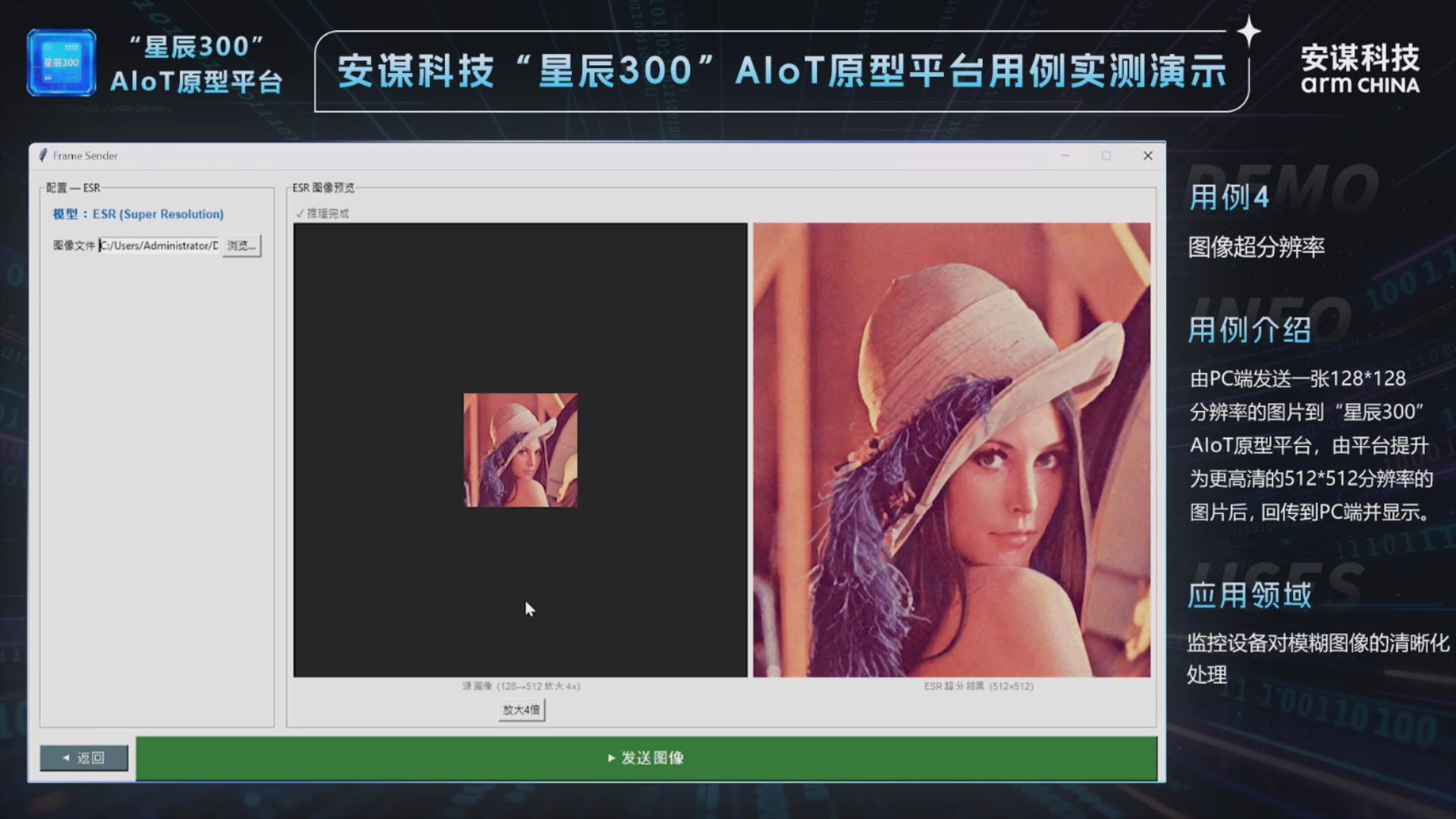The width and height of the screenshot is (1456, 819).
Task: Open file browser with 浏览... button
Action: pos(241,246)
